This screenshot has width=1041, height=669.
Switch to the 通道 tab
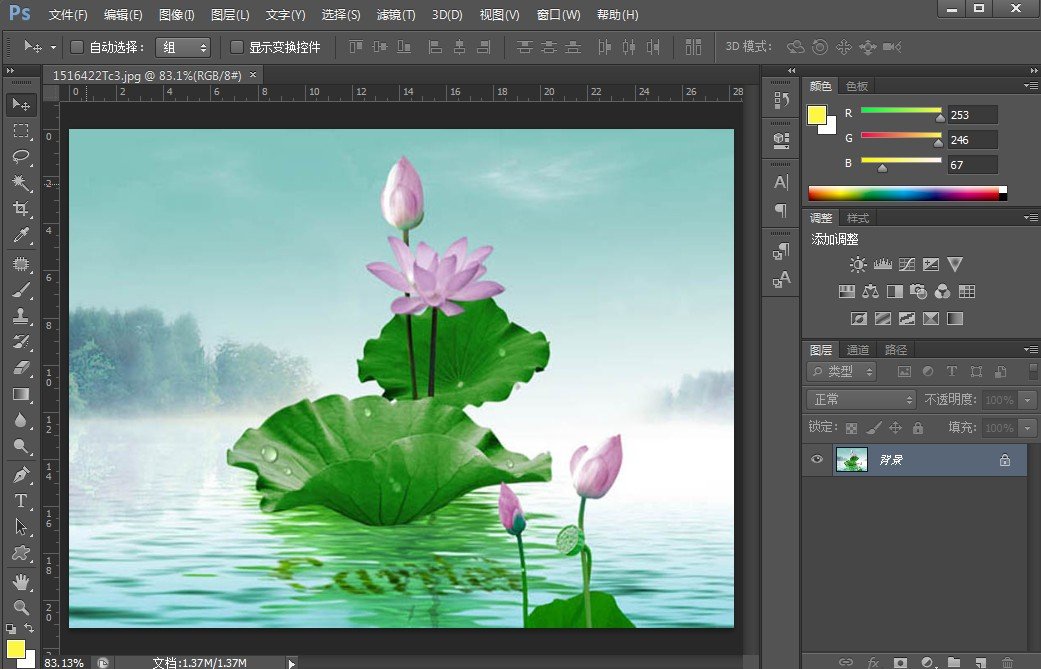coord(858,350)
